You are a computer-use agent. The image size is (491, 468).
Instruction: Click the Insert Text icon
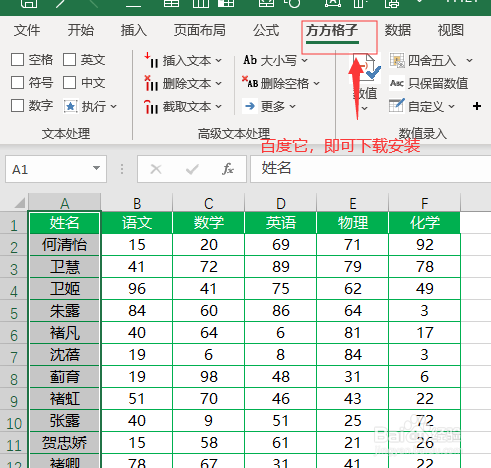151,60
